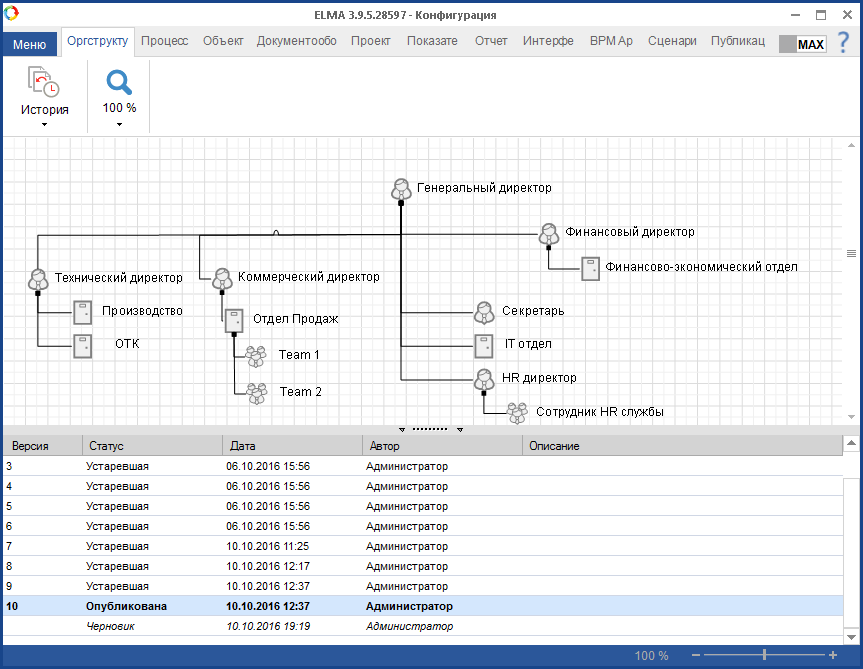Click the Team 1 group icon
The image size is (863, 669).
[257, 355]
